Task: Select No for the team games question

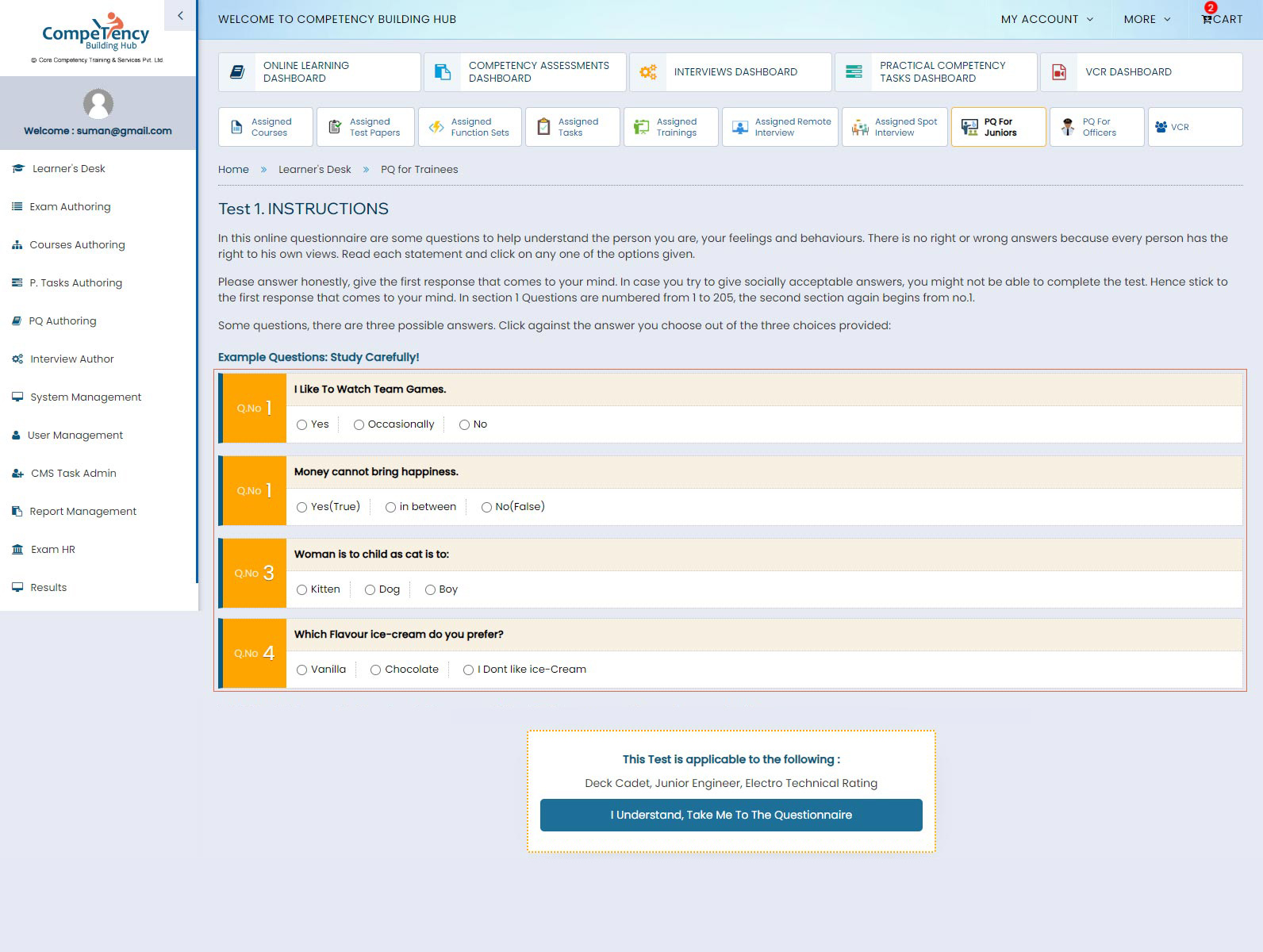Action: (x=465, y=425)
